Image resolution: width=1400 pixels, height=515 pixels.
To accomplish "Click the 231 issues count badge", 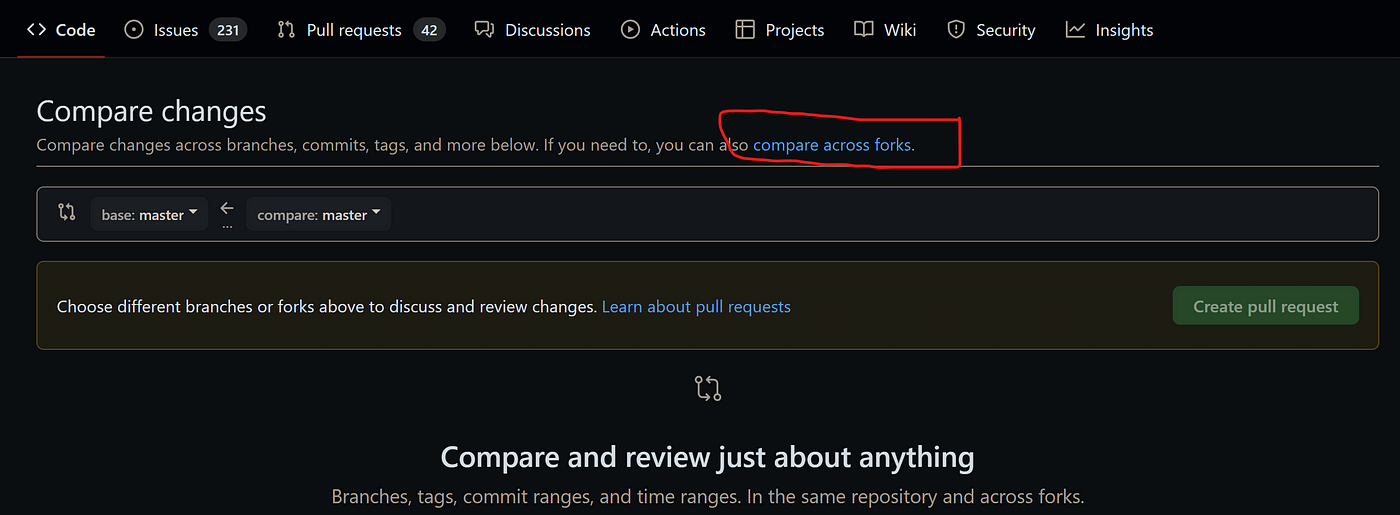I will click(x=228, y=30).
